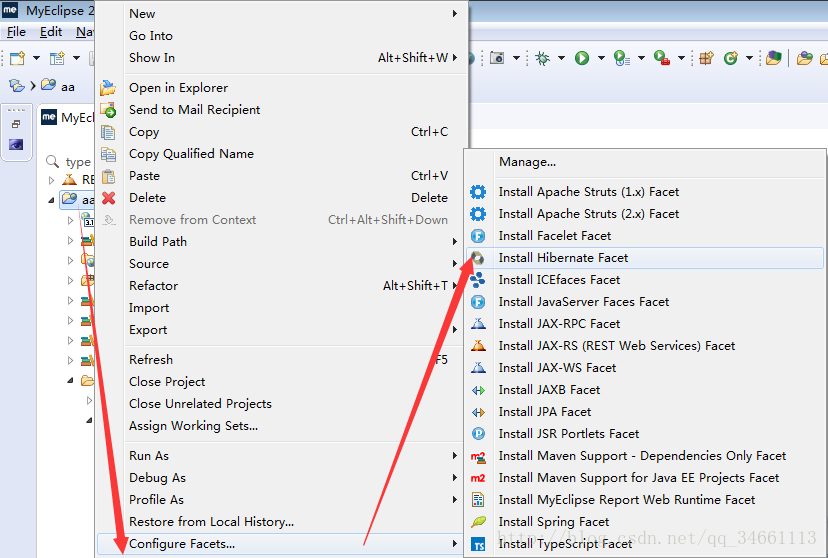This screenshot has width=828, height=558.
Task: Click the restore view icon in sidebar
Action: [x=16, y=124]
